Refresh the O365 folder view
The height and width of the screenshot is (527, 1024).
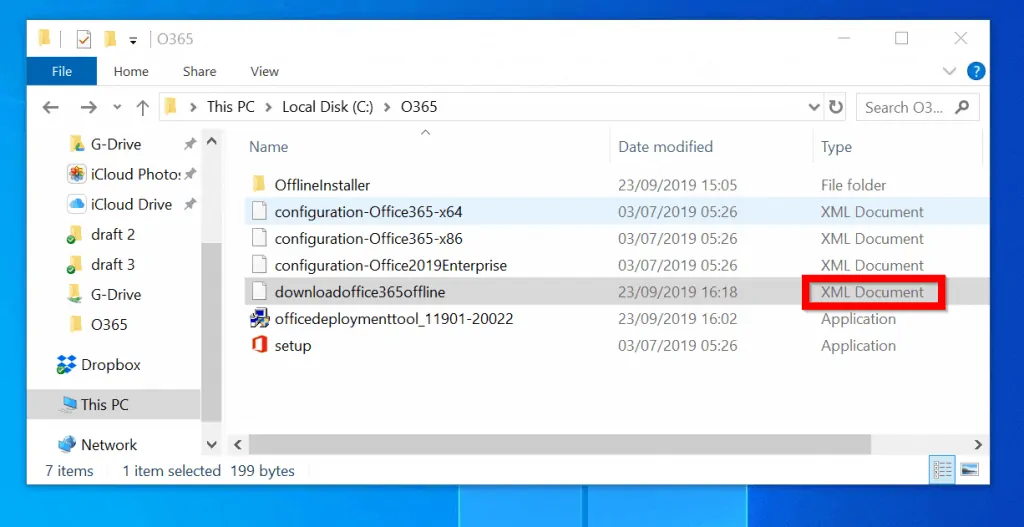tap(835, 107)
